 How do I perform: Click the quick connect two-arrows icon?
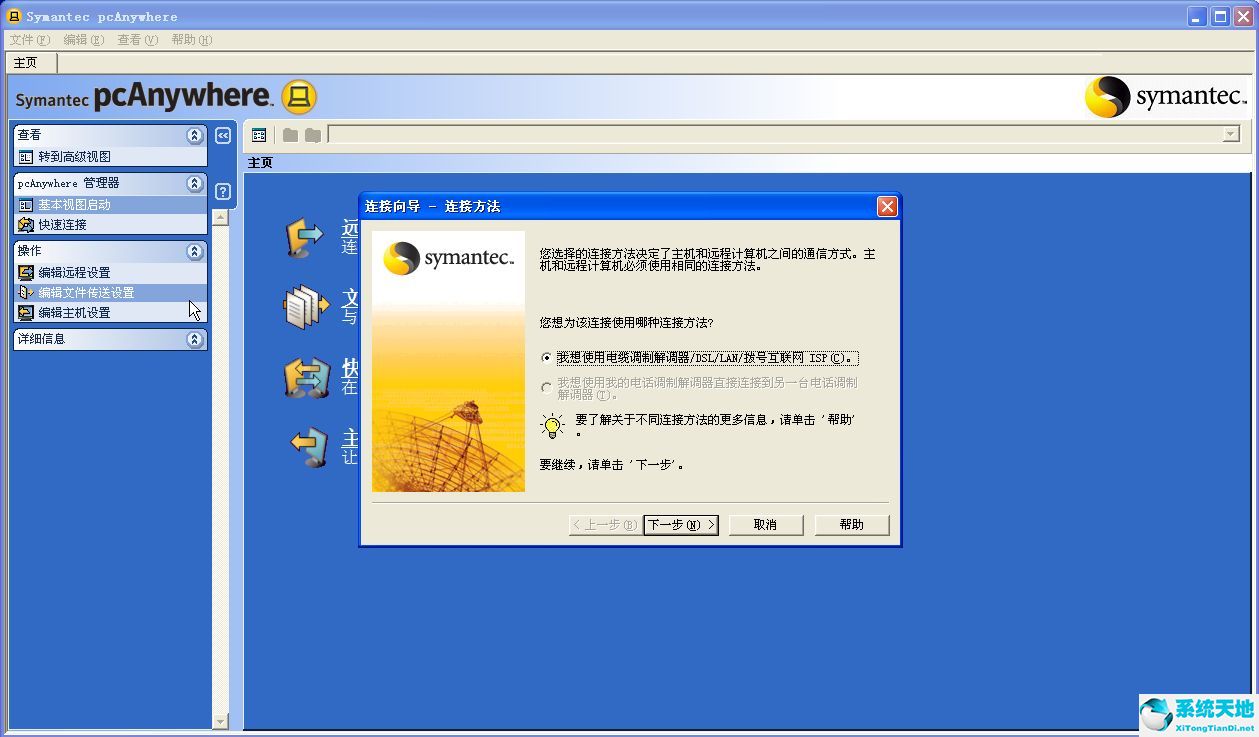[x=307, y=377]
